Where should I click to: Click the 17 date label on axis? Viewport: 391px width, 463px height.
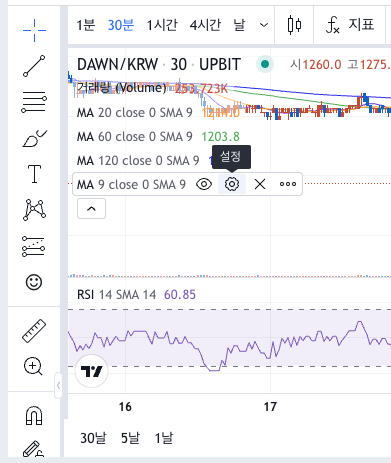pyautogui.click(x=270, y=407)
